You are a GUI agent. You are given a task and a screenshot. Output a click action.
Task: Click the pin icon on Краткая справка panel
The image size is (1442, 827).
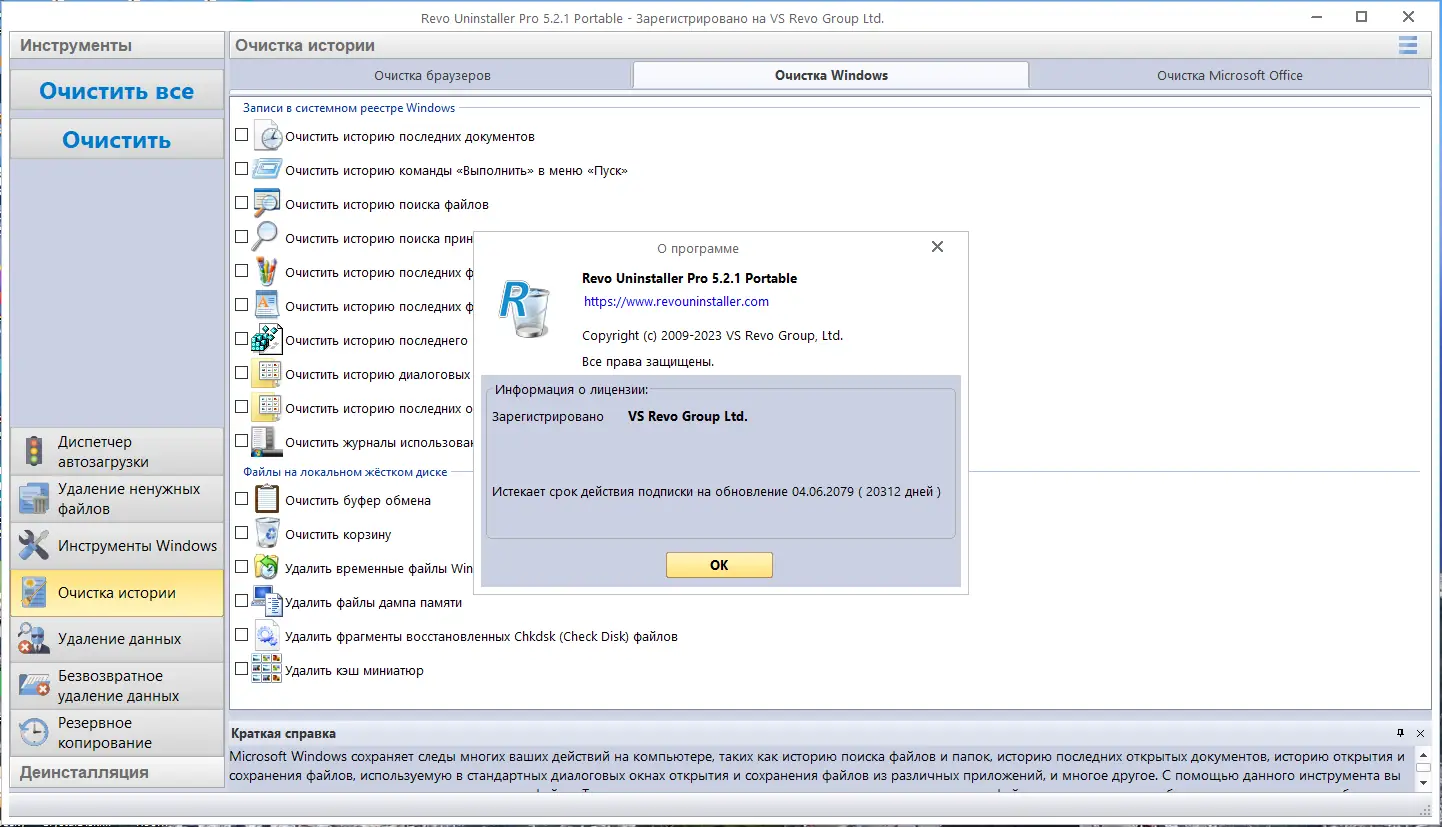click(x=1400, y=733)
